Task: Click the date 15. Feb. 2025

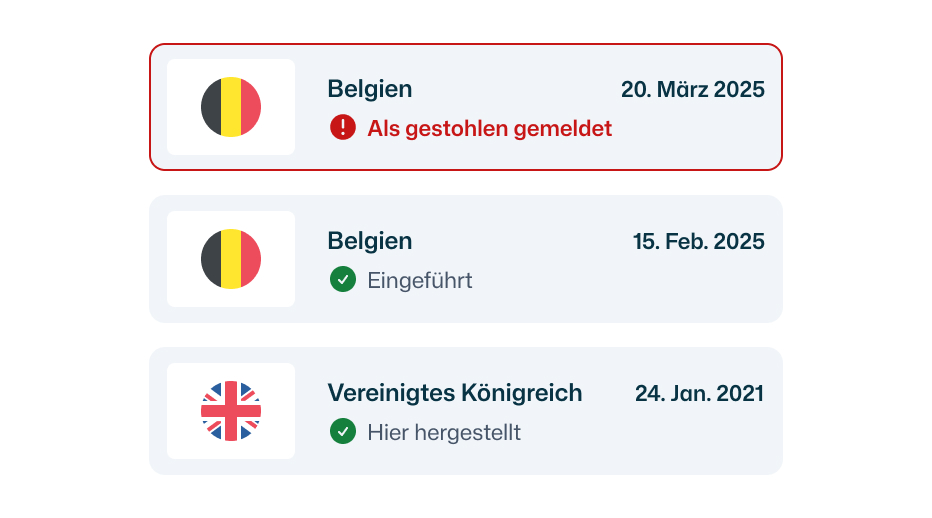Action: (x=698, y=241)
